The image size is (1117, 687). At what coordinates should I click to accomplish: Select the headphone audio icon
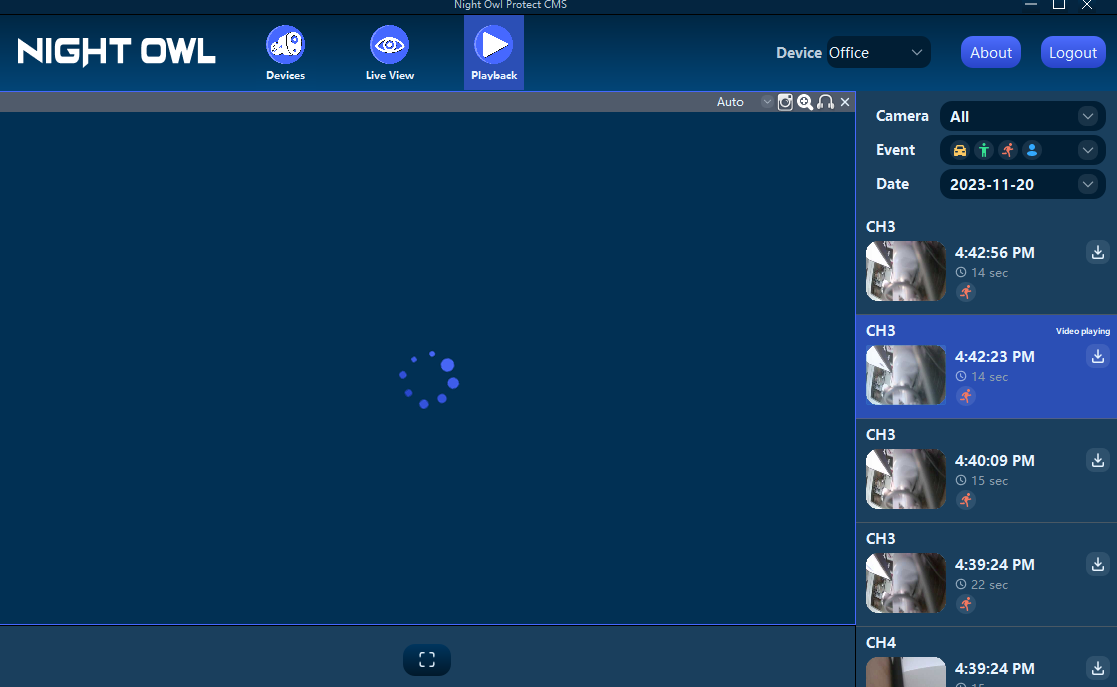coord(825,101)
